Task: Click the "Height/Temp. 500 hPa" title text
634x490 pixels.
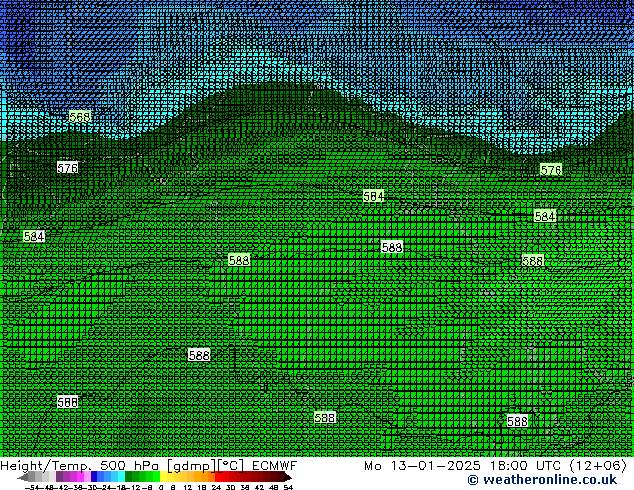Action: click(x=79, y=466)
